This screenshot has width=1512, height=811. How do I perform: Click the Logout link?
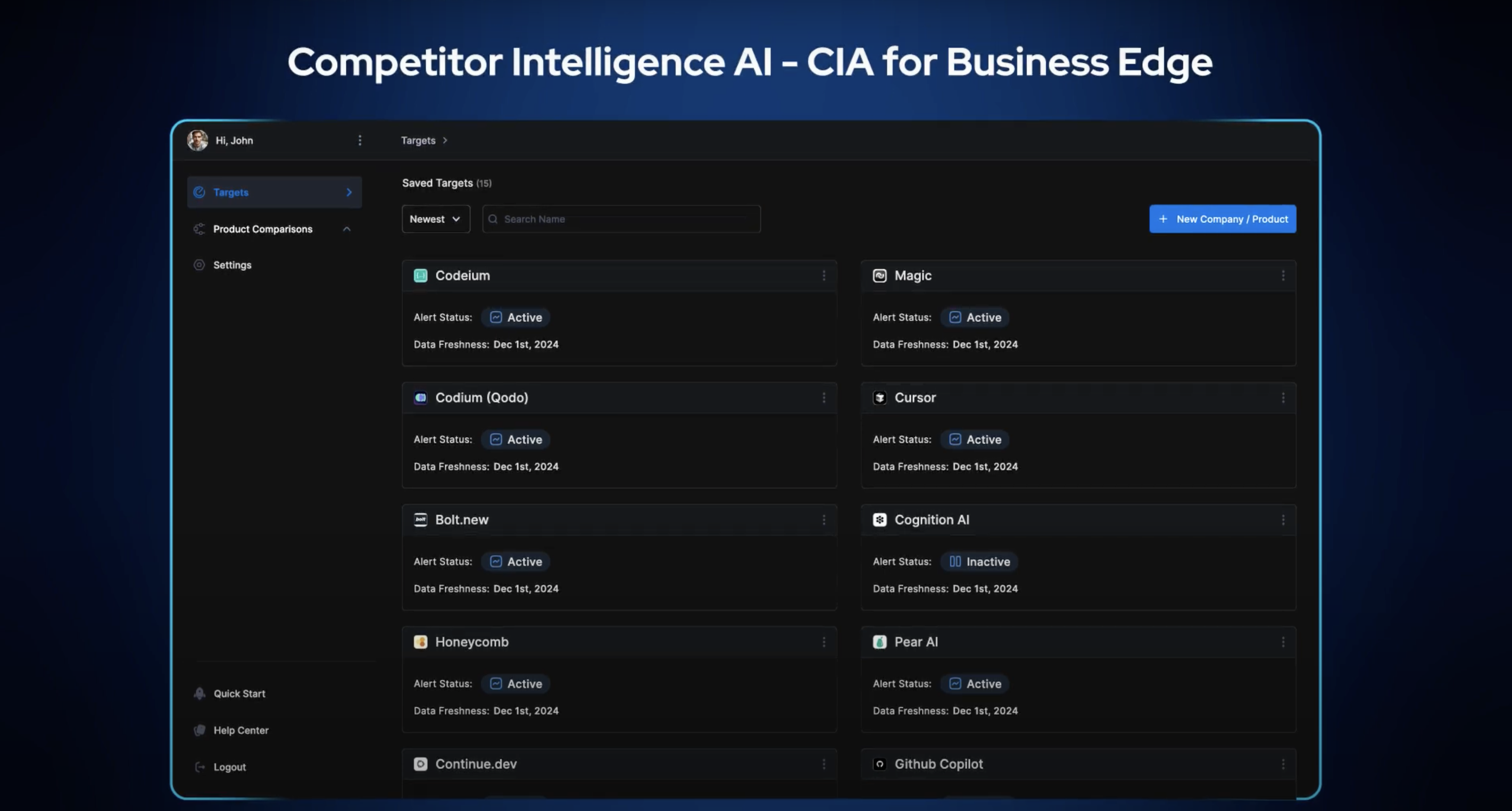229,767
